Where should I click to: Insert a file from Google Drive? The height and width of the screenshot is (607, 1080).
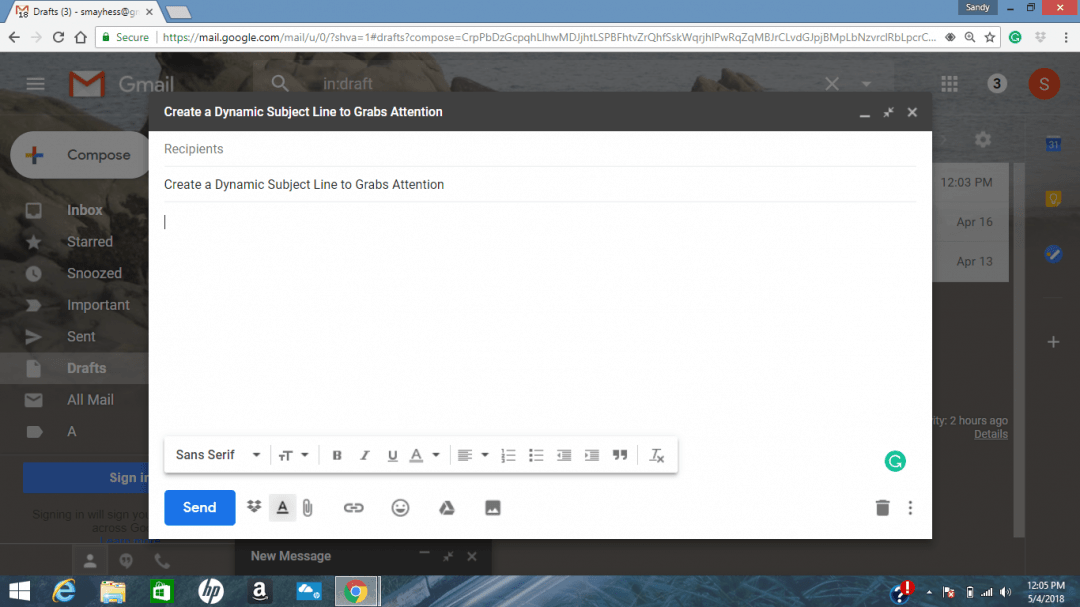[446, 507]
